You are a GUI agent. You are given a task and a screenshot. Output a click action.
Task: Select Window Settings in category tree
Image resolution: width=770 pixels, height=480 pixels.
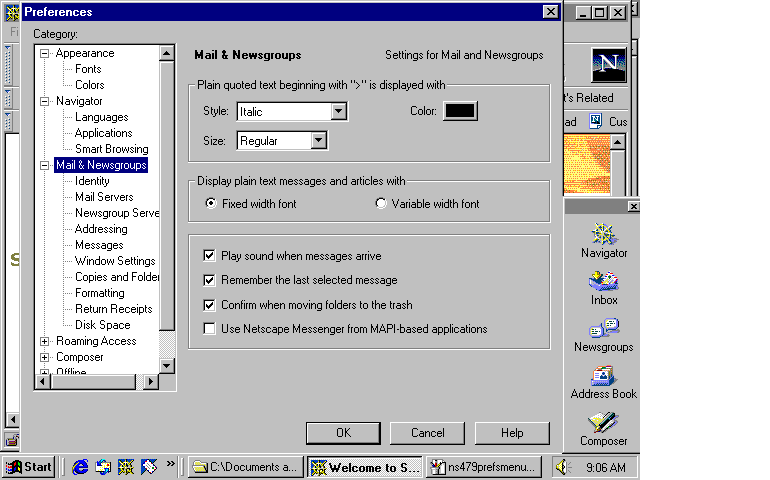point(115,261)
